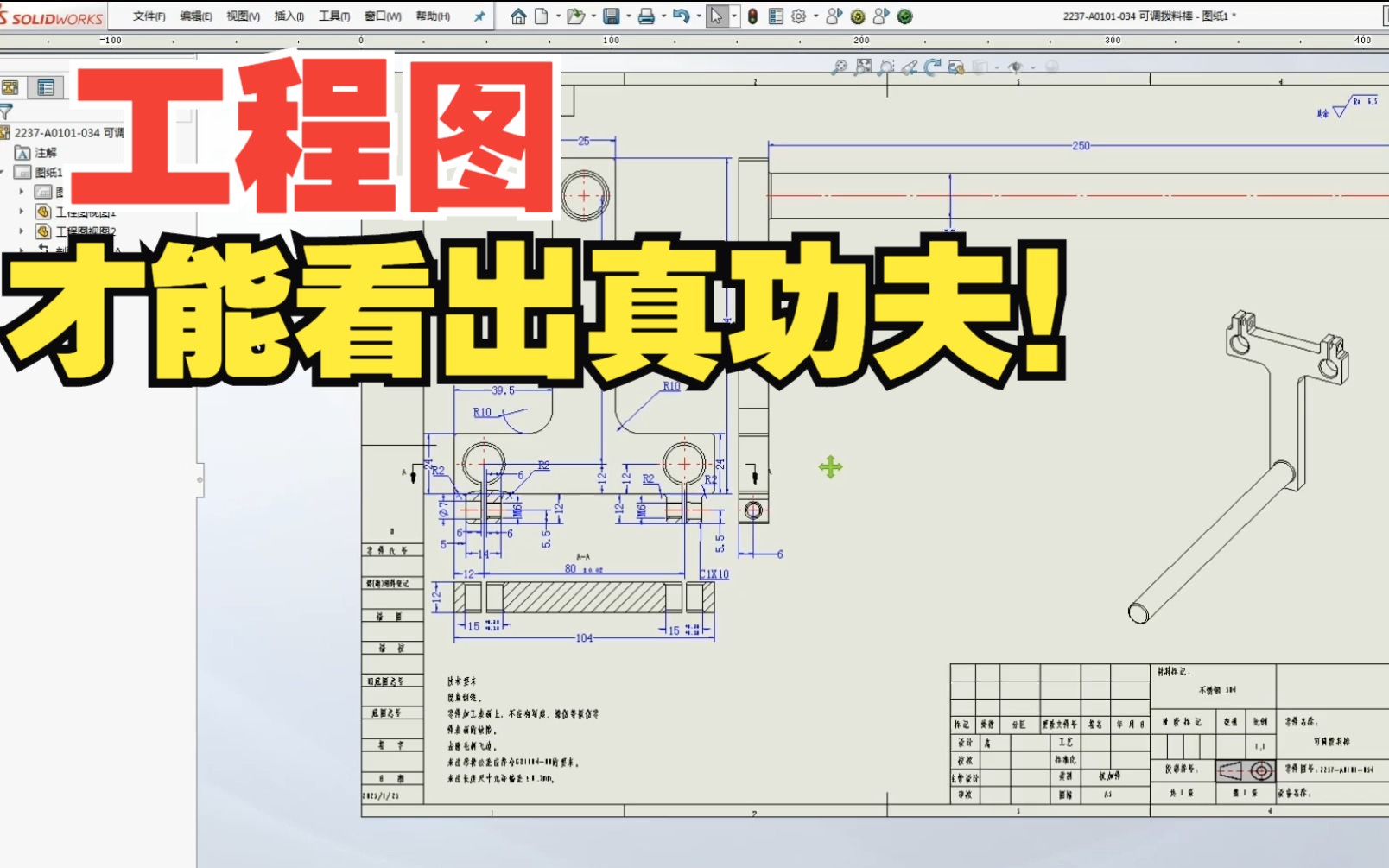This screenshot has height=868, width=1389.
Task: Open the 工具(T) menu
Action: (334, 16)
